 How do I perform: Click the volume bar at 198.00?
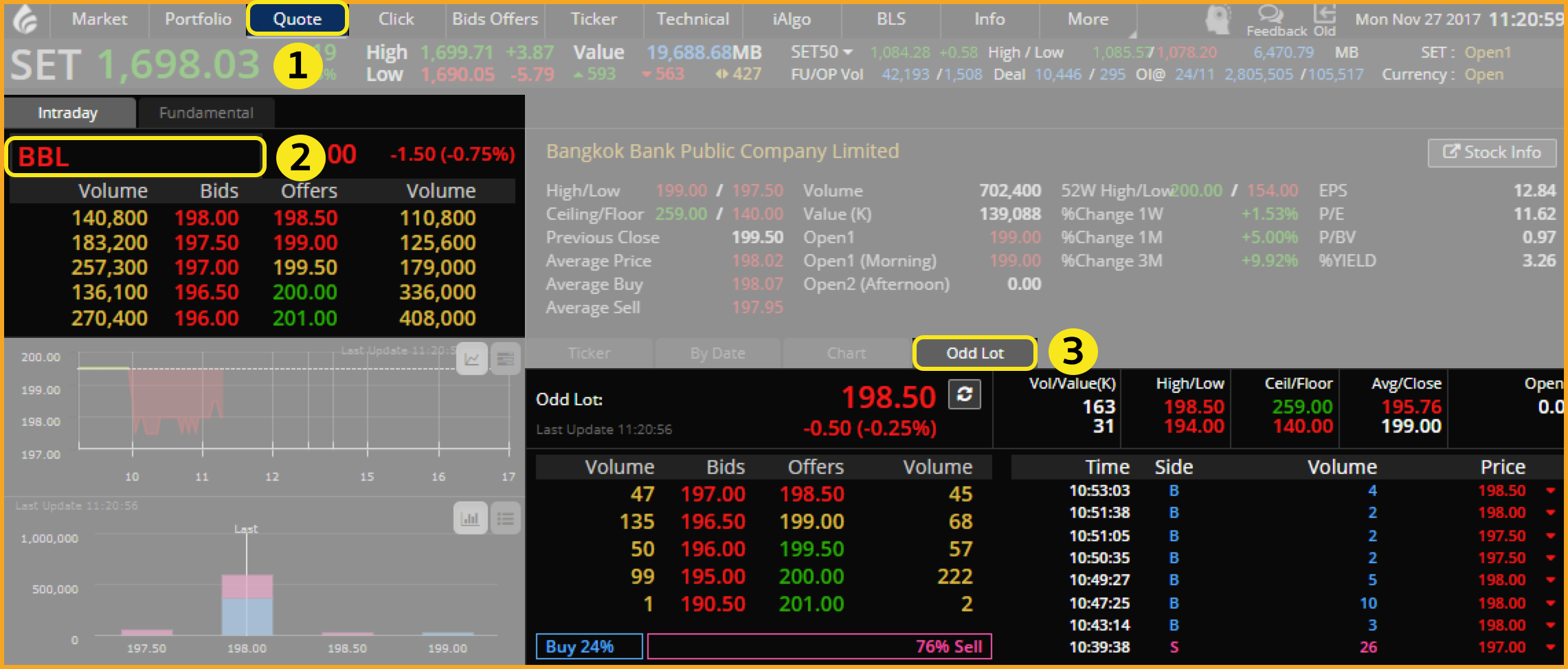point(247,604)
